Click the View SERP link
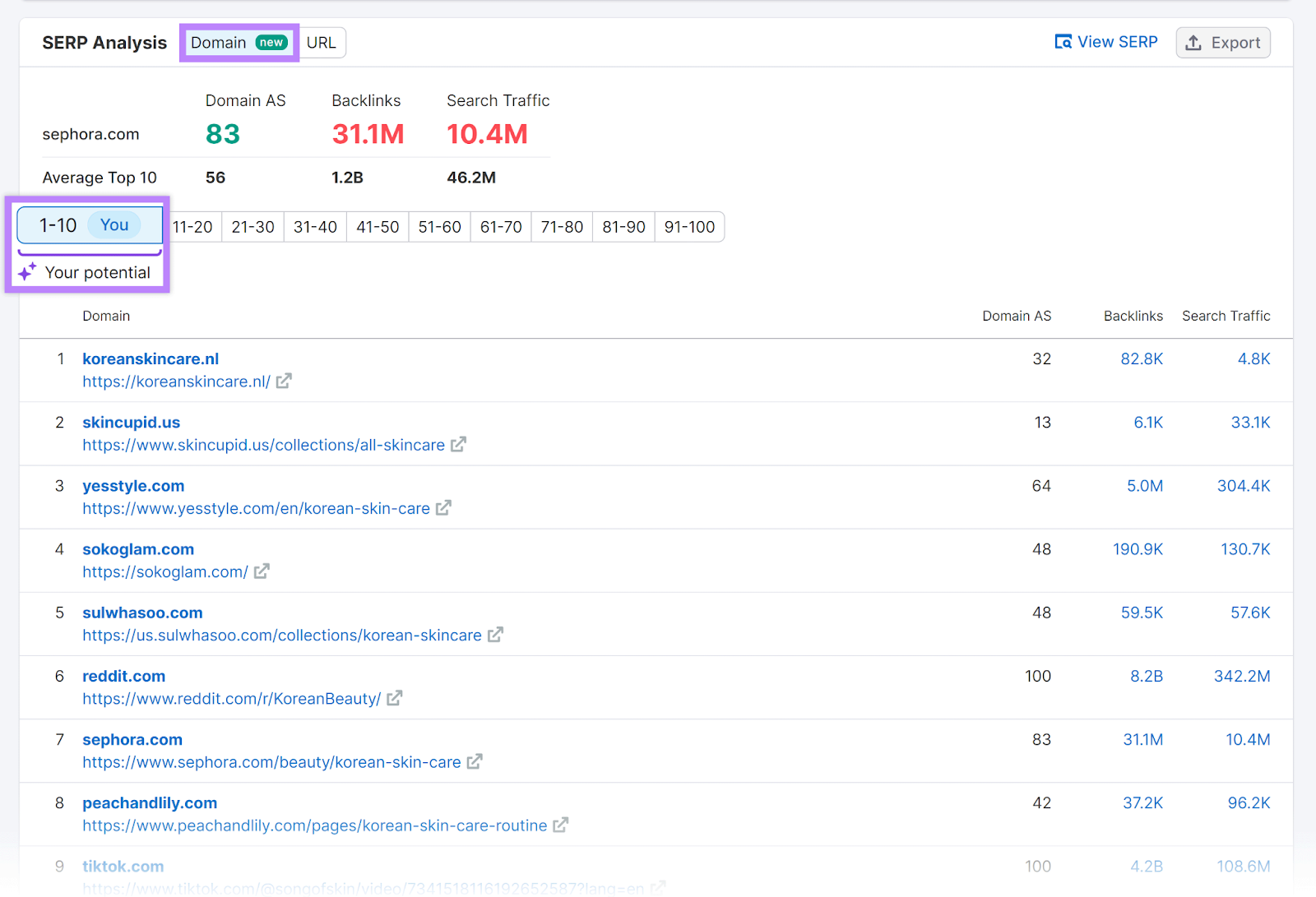The image size is (1316, 897). pyautogui.click(x=1106, y=42)
